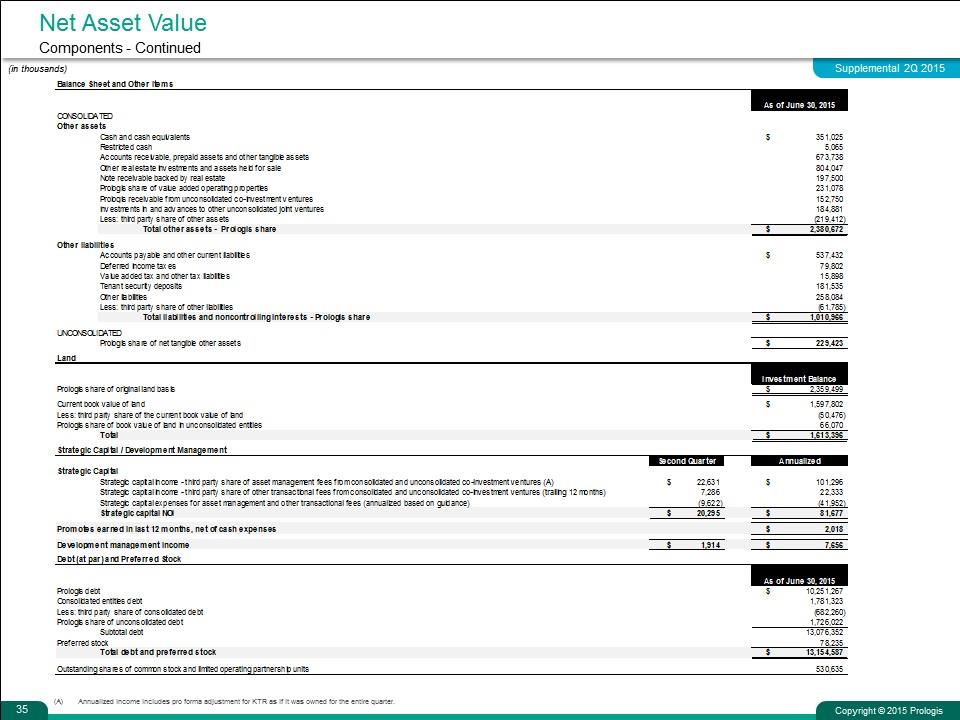Click 'Cash and cash equivalents' row label
Screen dimensions: 960x720
[x=145, y=137]
